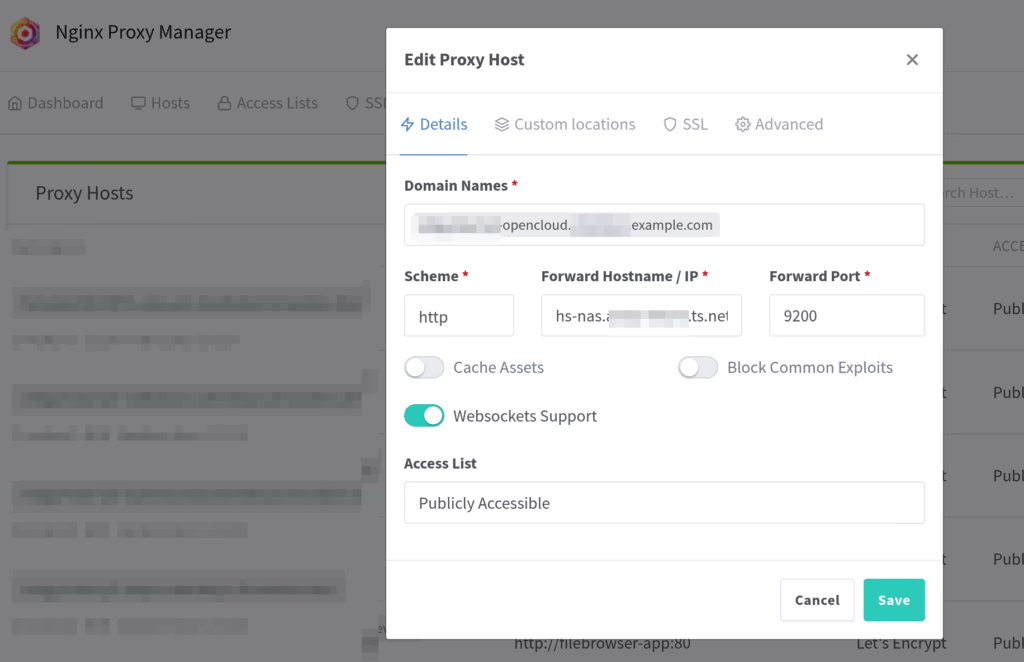Screen dimensions: 1024x662
Task: Click the Access Lists lock icon
Action: tap(224, 103)
